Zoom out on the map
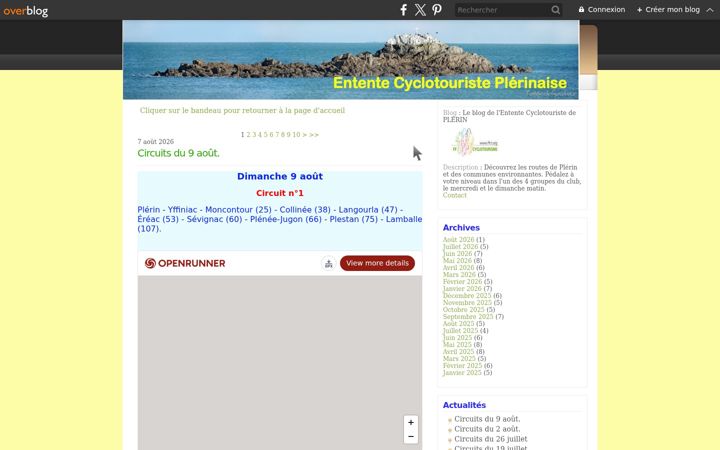Image resolution: width=720 pixels, height=450 pixels. (411, 436)
